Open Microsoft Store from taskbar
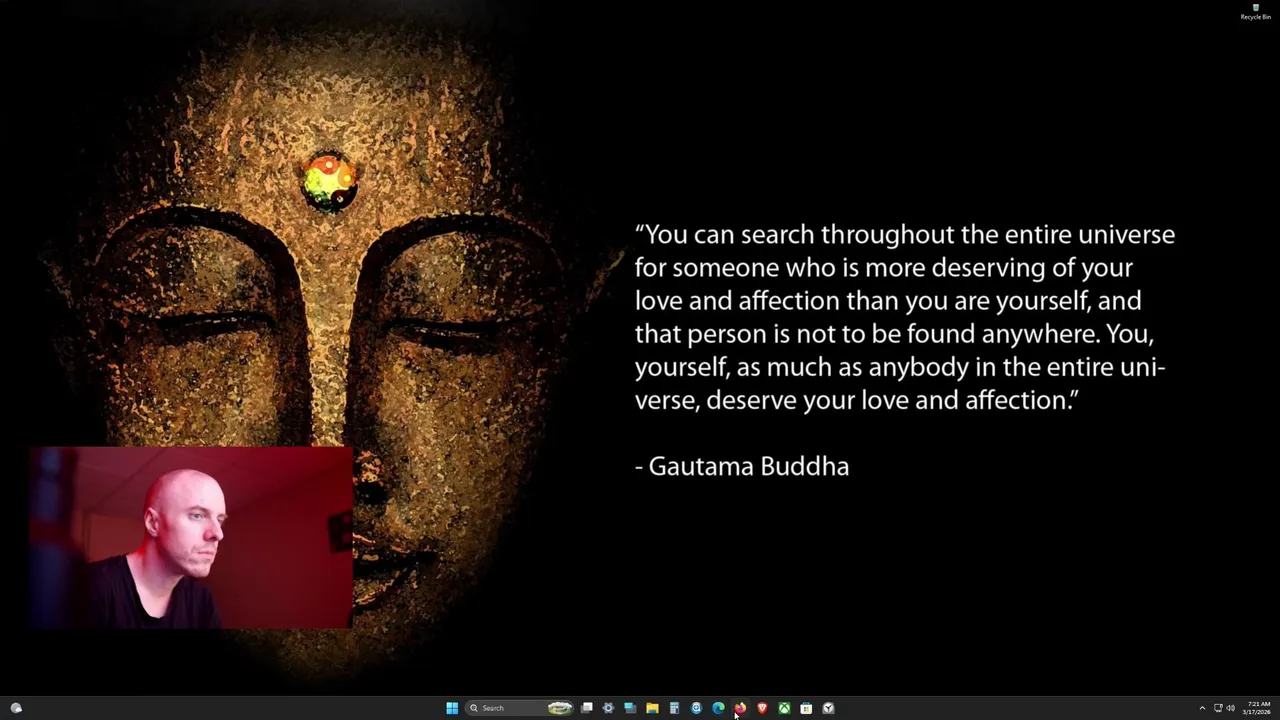Image resolution: width=1280 pixels, height=720 pixels. point(806,708)
